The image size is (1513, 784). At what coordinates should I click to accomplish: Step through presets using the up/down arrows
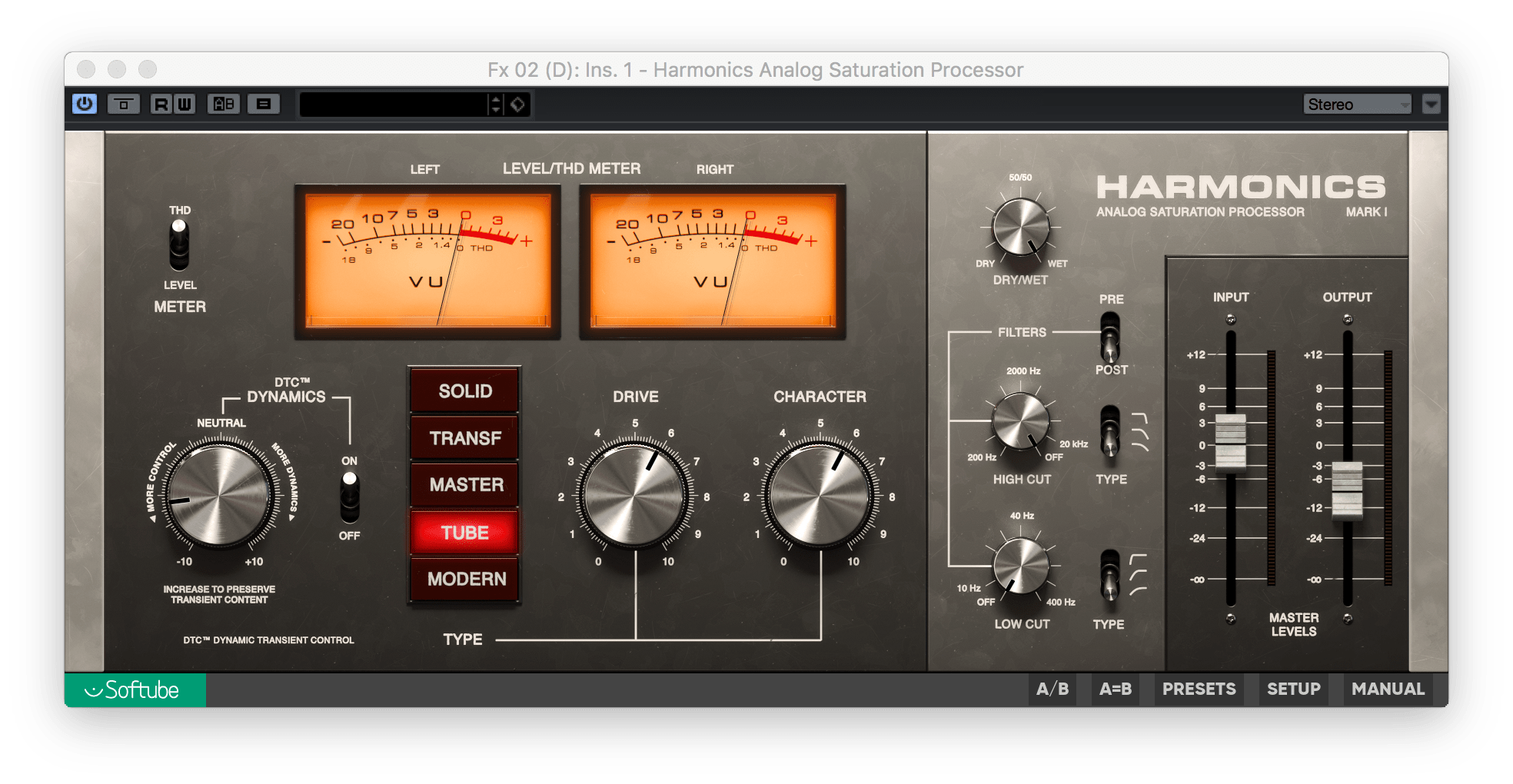pyautogui.click(x=494, y=104)
